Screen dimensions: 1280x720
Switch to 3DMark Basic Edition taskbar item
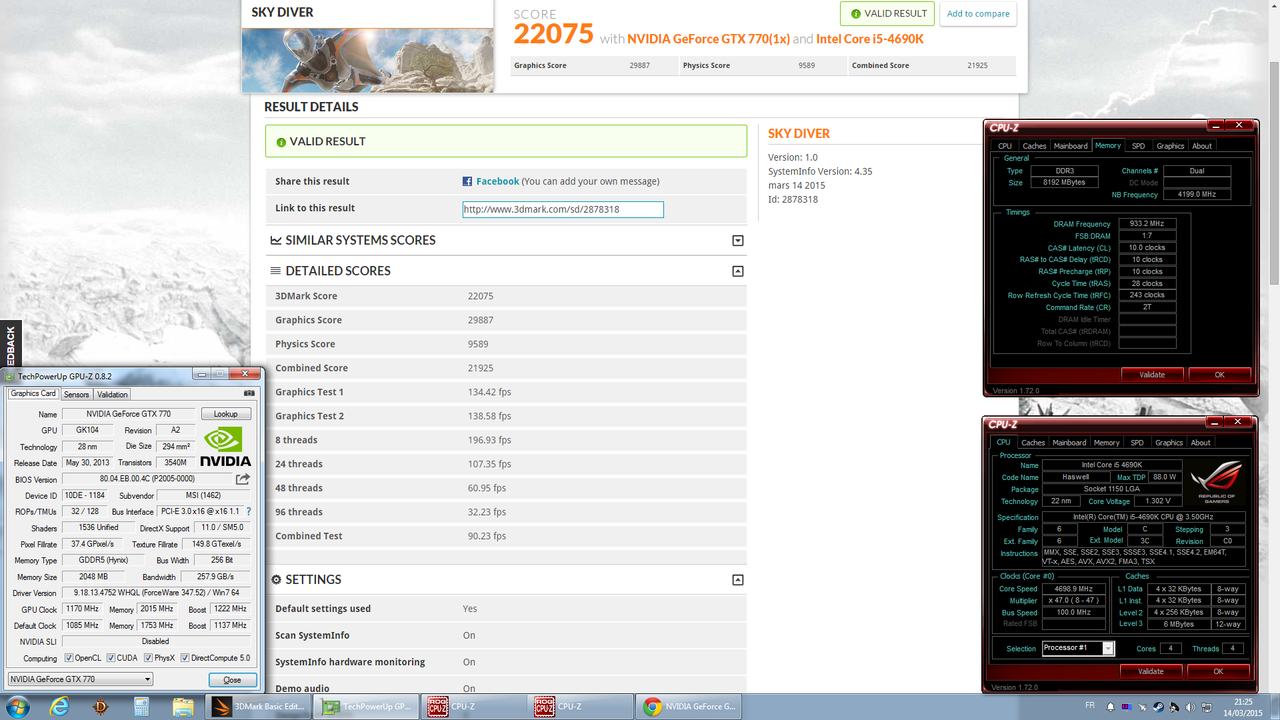[x=259, y=707]
